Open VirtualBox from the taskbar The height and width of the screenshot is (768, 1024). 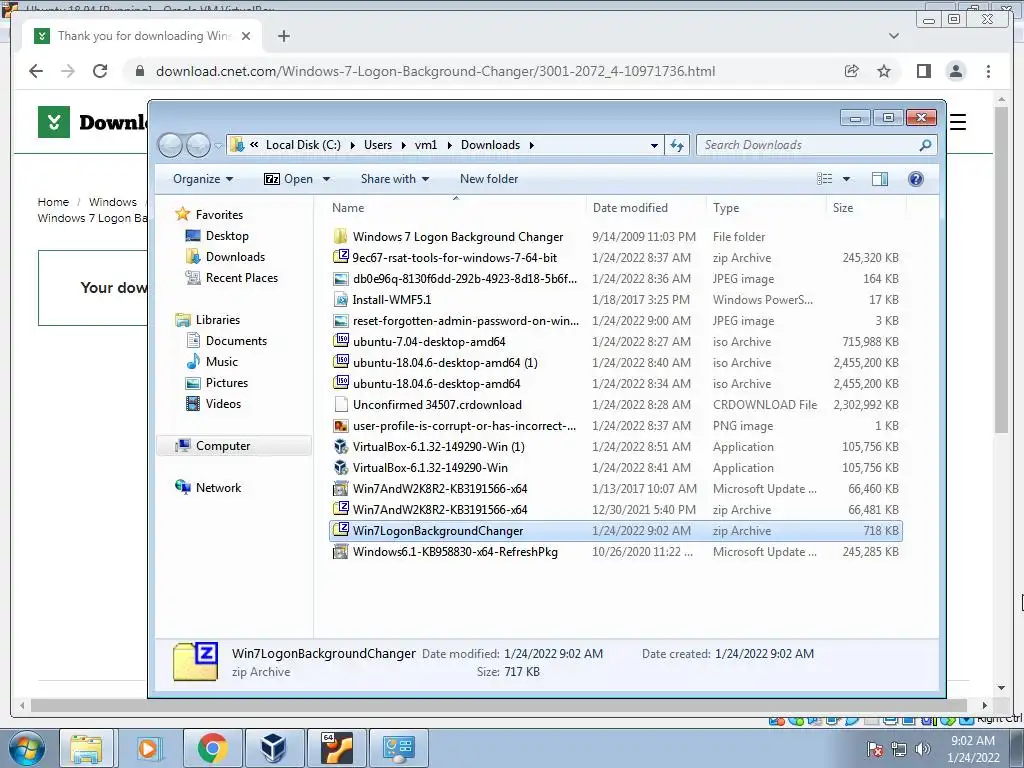274,748
